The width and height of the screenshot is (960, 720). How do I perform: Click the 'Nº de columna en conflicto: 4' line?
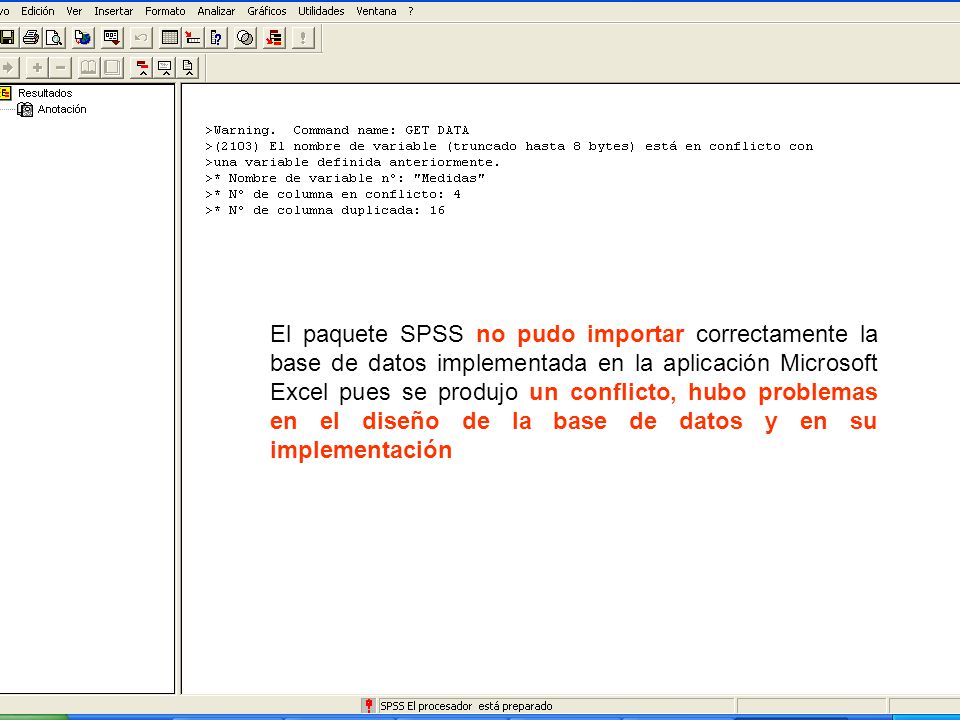pos(333,193)
